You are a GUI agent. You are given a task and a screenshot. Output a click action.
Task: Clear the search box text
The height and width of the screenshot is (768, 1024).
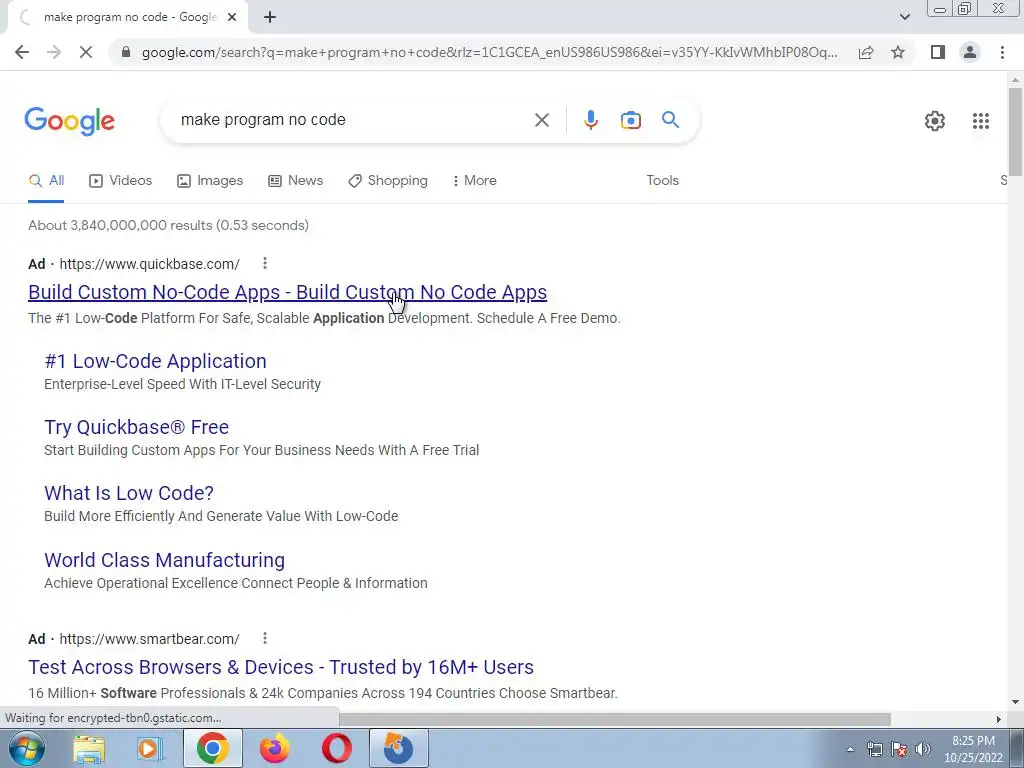[541, 120]
